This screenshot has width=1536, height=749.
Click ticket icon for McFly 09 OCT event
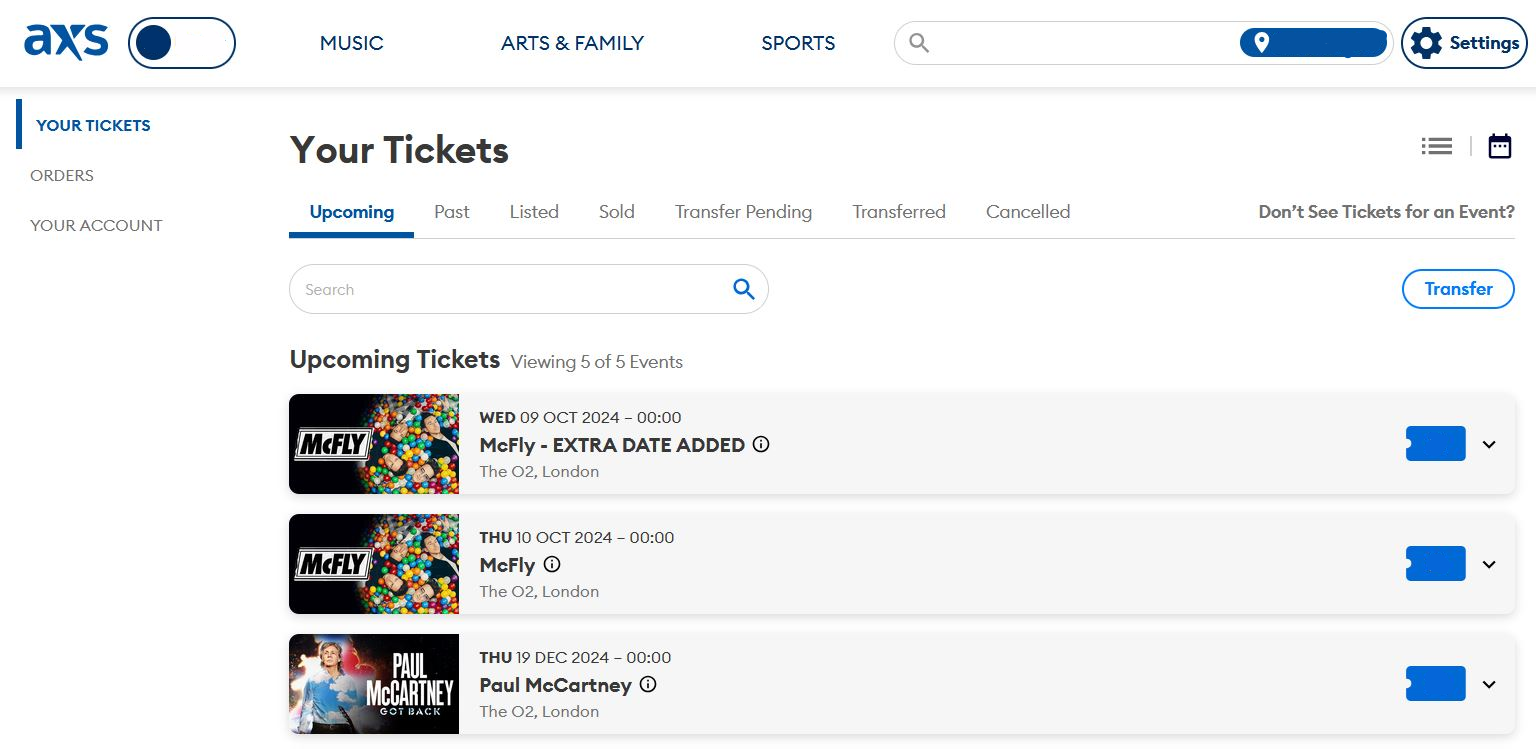(x=1436, y=444)
